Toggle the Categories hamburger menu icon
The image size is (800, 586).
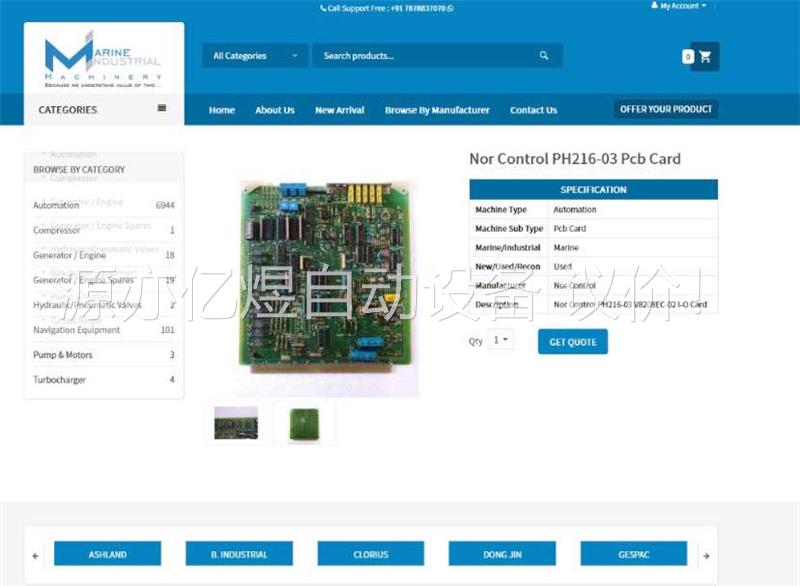[x=162, y=108]
